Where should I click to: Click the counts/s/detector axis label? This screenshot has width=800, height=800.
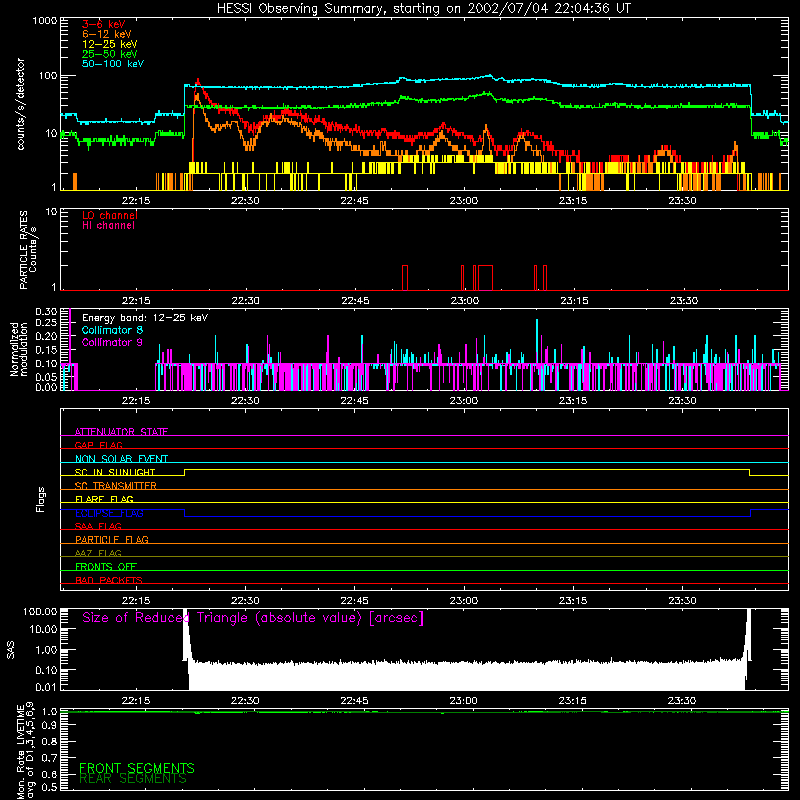click(x=21, y=104)
